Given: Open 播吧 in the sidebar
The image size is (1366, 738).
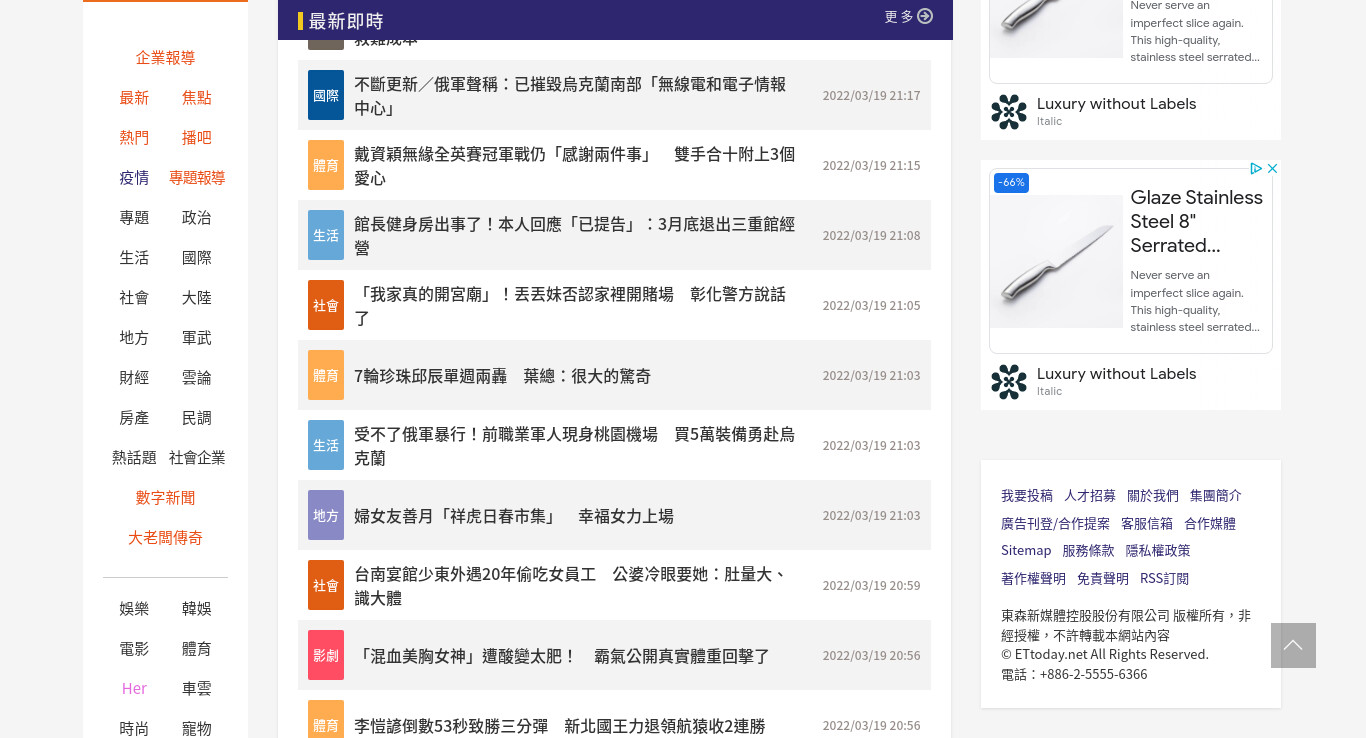Looking at the screenshot, I should coord(196,138).
